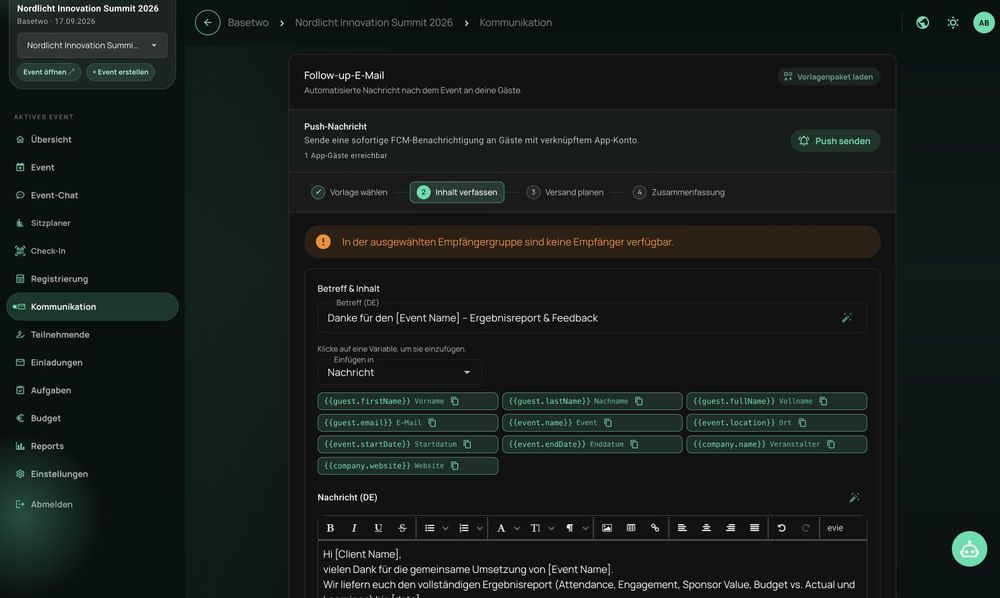The width and height of the screenshot is (1000, 598).
Task: Copy the event.startDate variable
Action: (467, 444)
